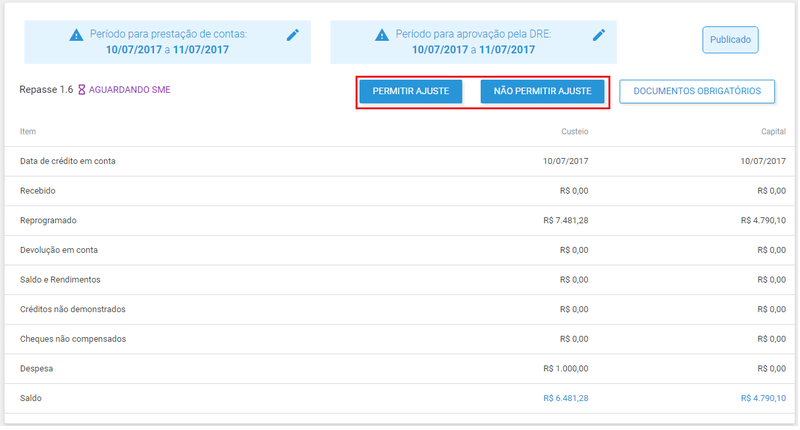Open the Saldo Custeio link R$ 6.481,28

pyautogui.click(x=566, y=398)
